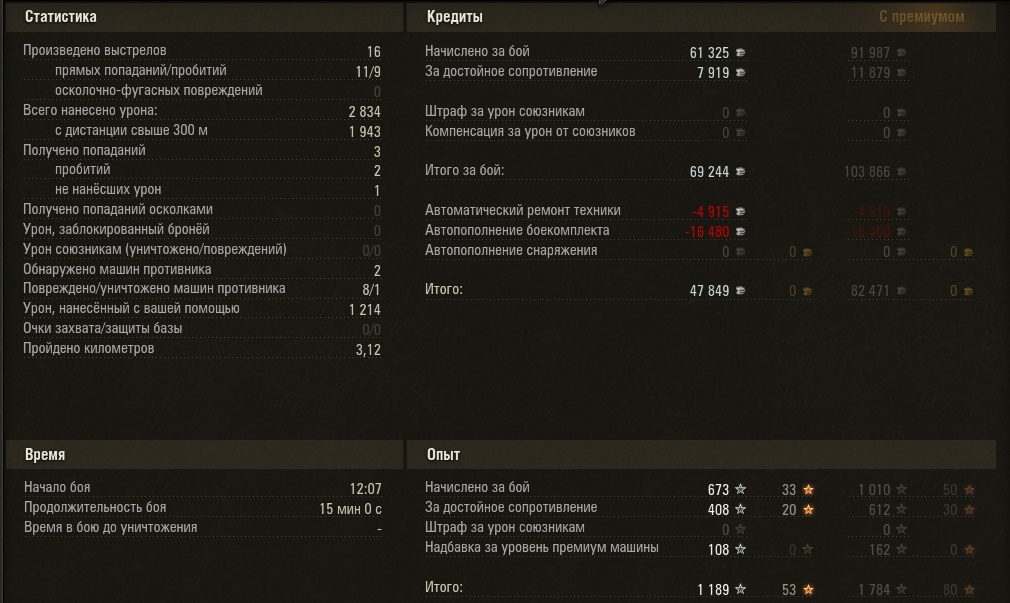Screen dimensions: 1010x603
Task: Click 'Продолжительность боя' row label
Action: (x=95, y=508)
